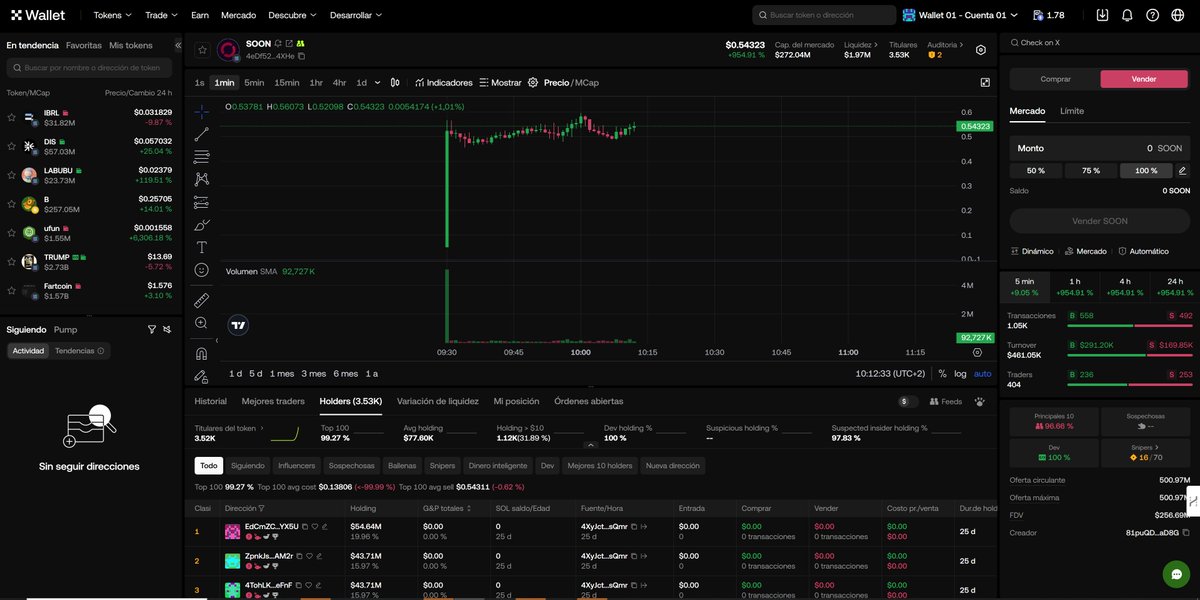Image resolution: width=1200 pixels, height=600 pixels.
Task: Edit sell percentage presets pencil icon
Action: coord(1182,170)
